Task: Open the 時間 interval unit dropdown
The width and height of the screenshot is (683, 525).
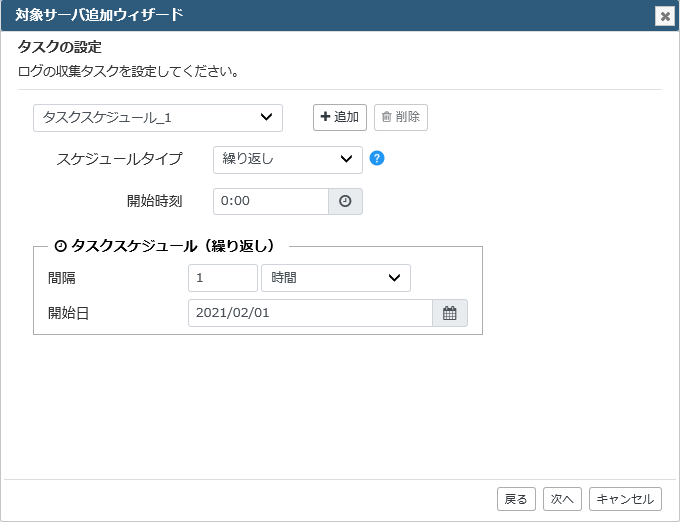Action: click(x=336, y=278)
